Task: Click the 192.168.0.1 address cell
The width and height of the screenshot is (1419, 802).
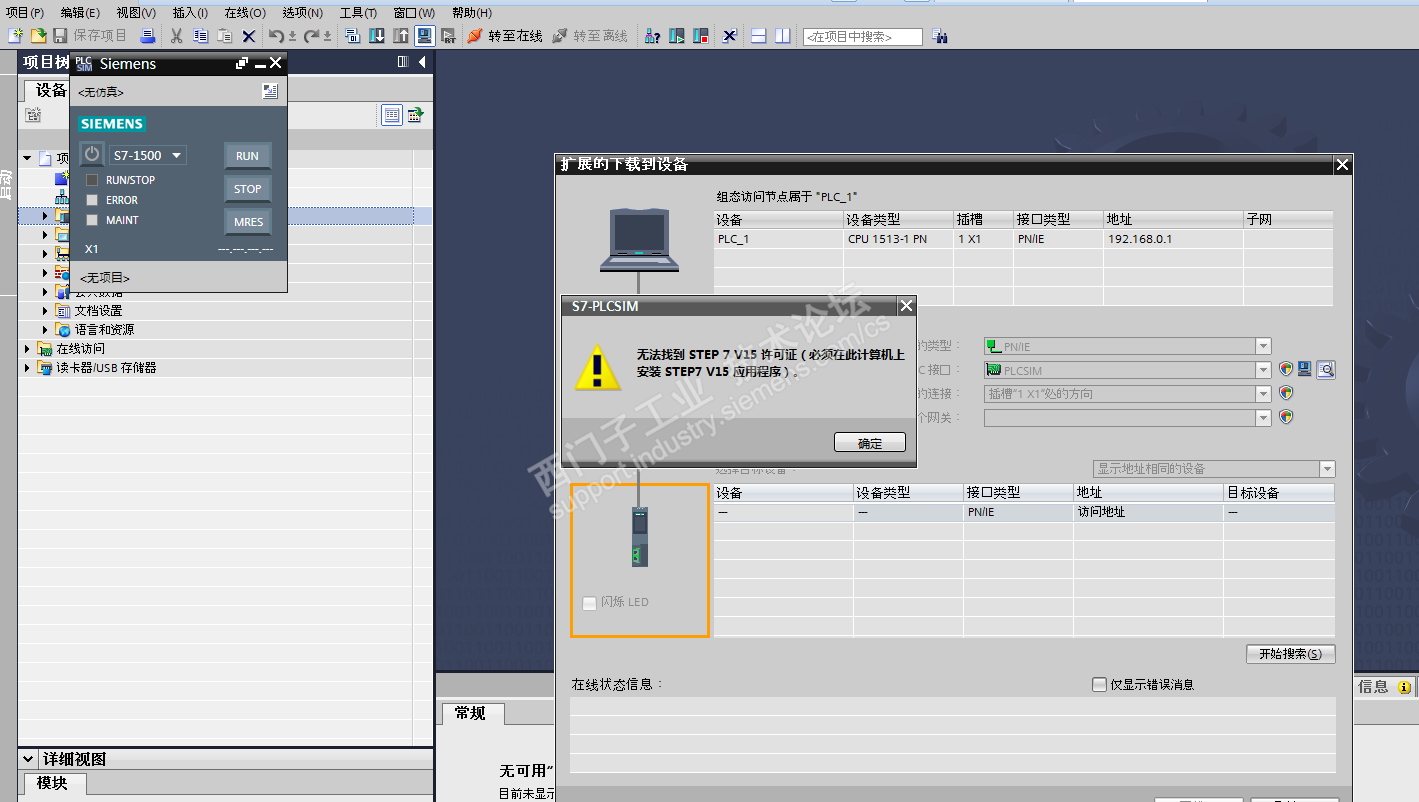Action: point(1173,240)
